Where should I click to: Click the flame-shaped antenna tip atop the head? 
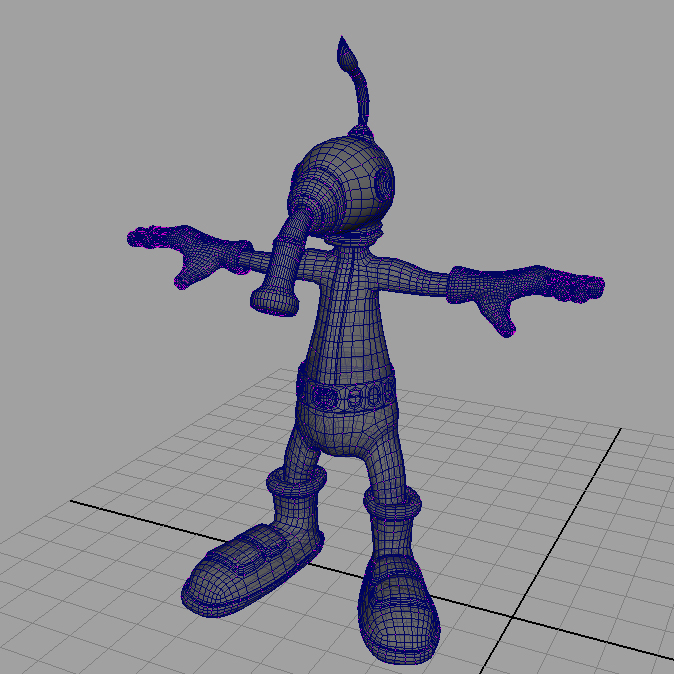[346, 55]
